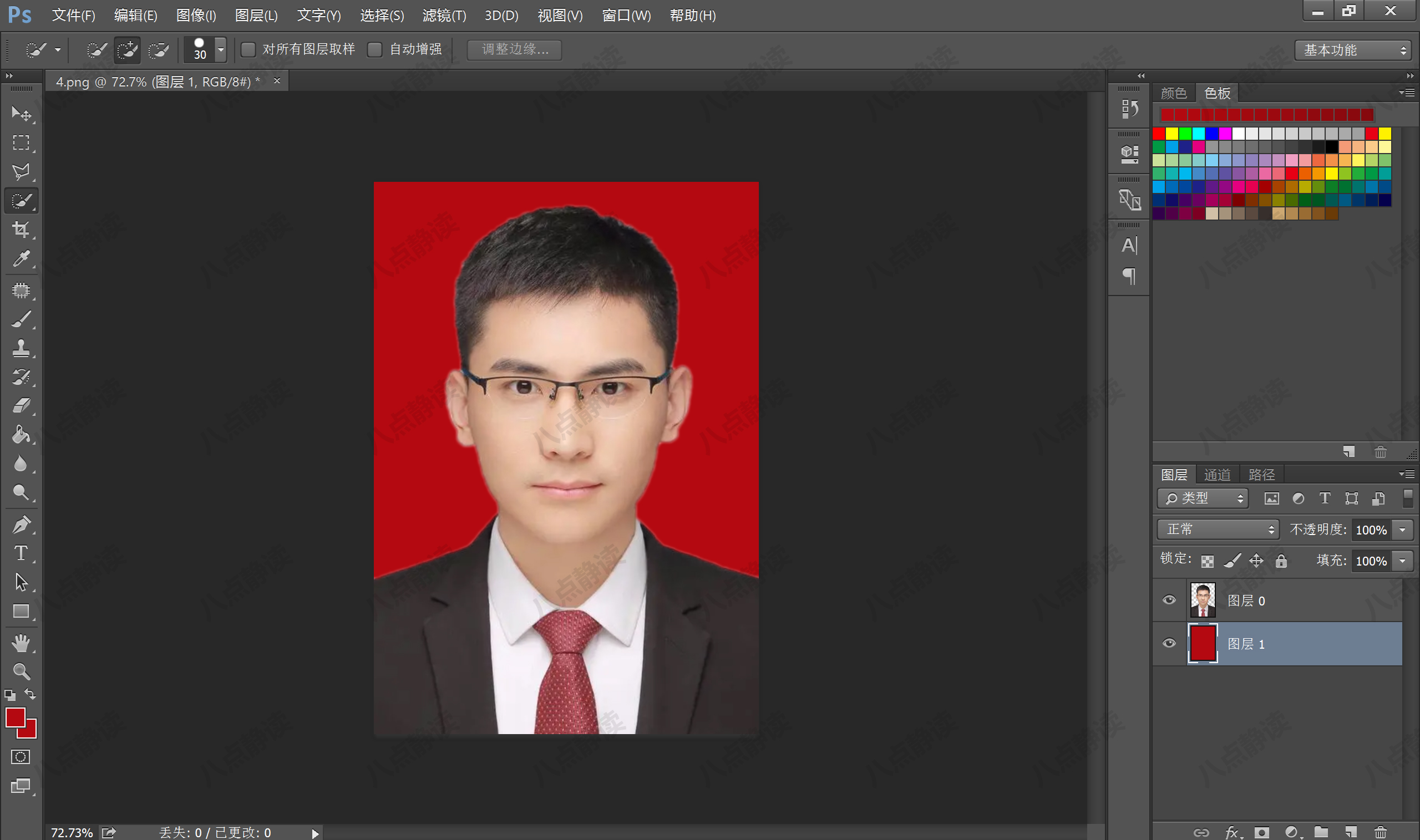Select the Clone Stamp tool
Image resolution: width=1420 pixels, height=840 pixels.
click(x=21, y=348)
